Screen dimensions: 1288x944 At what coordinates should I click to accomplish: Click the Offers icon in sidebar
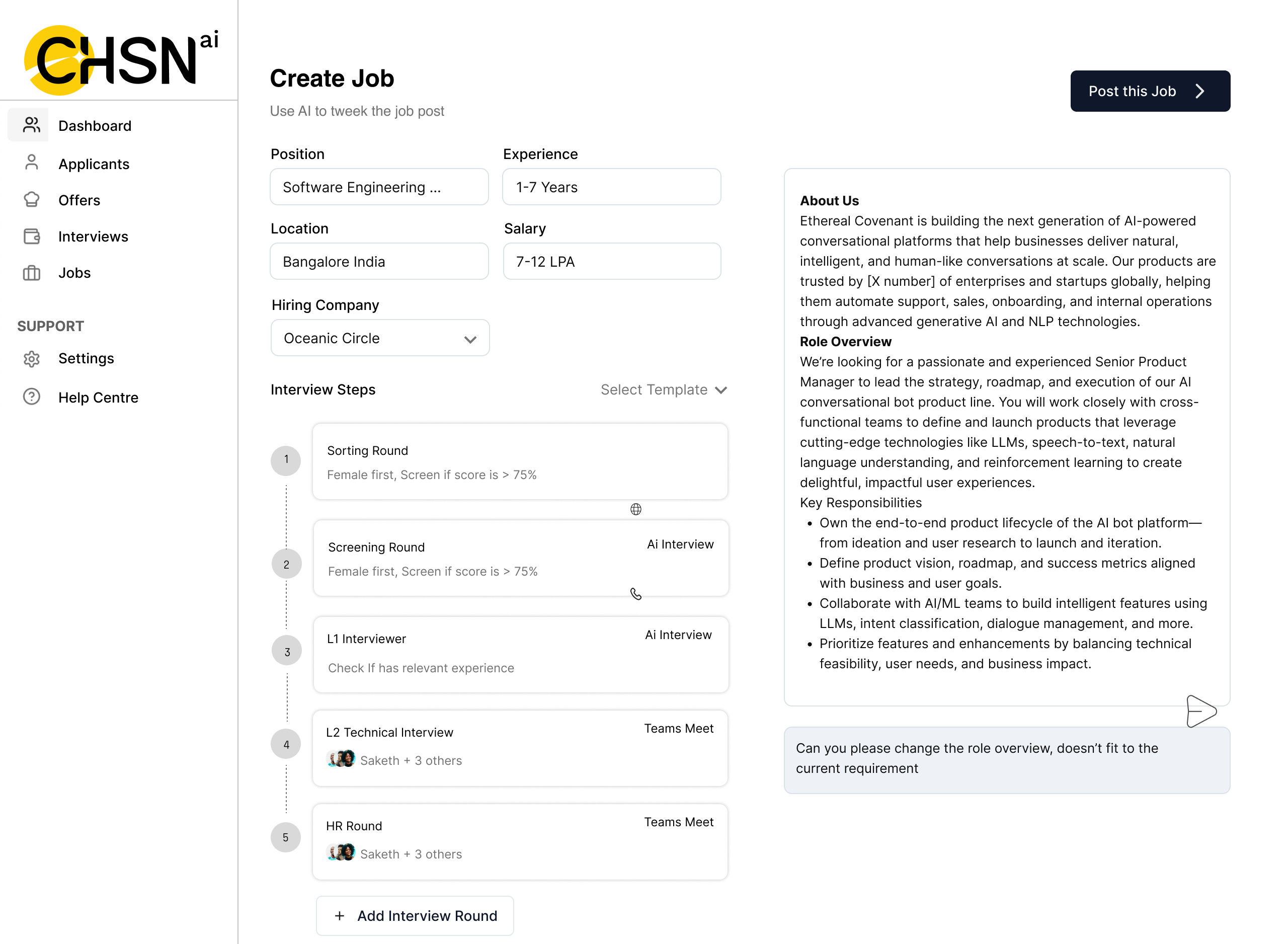[x=31, y=199]
